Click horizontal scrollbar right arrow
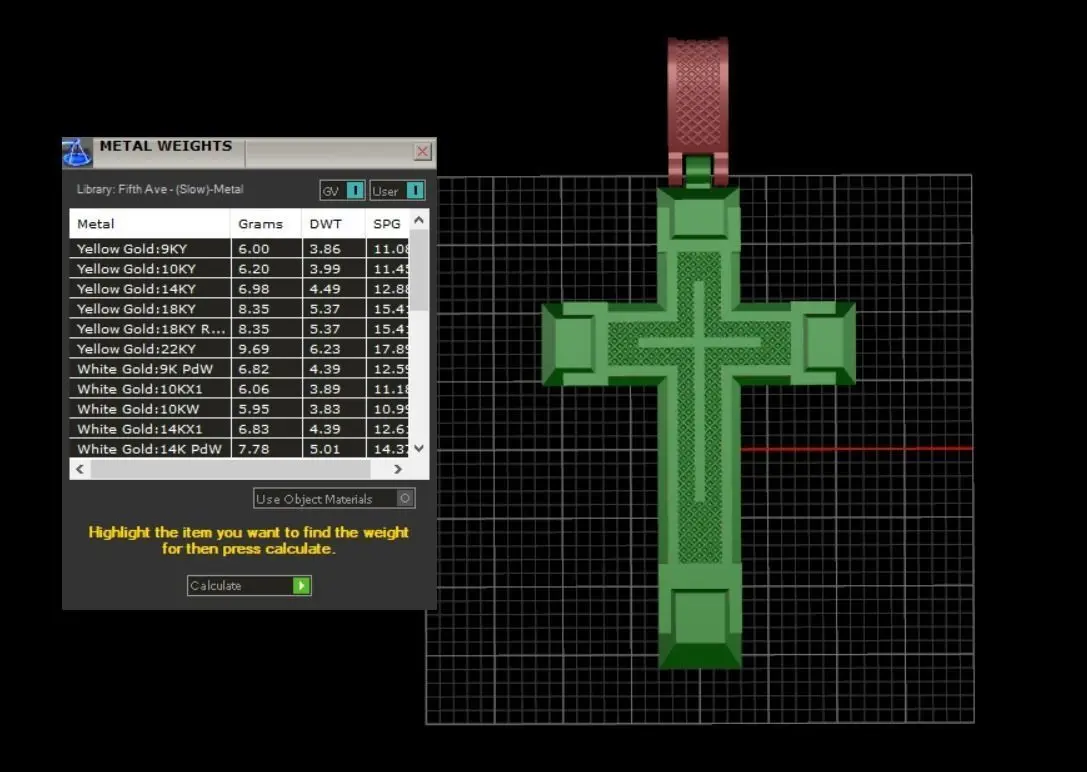Image resolution: width=1087 pixels, height=772 pixels. (x=398, y=469)
